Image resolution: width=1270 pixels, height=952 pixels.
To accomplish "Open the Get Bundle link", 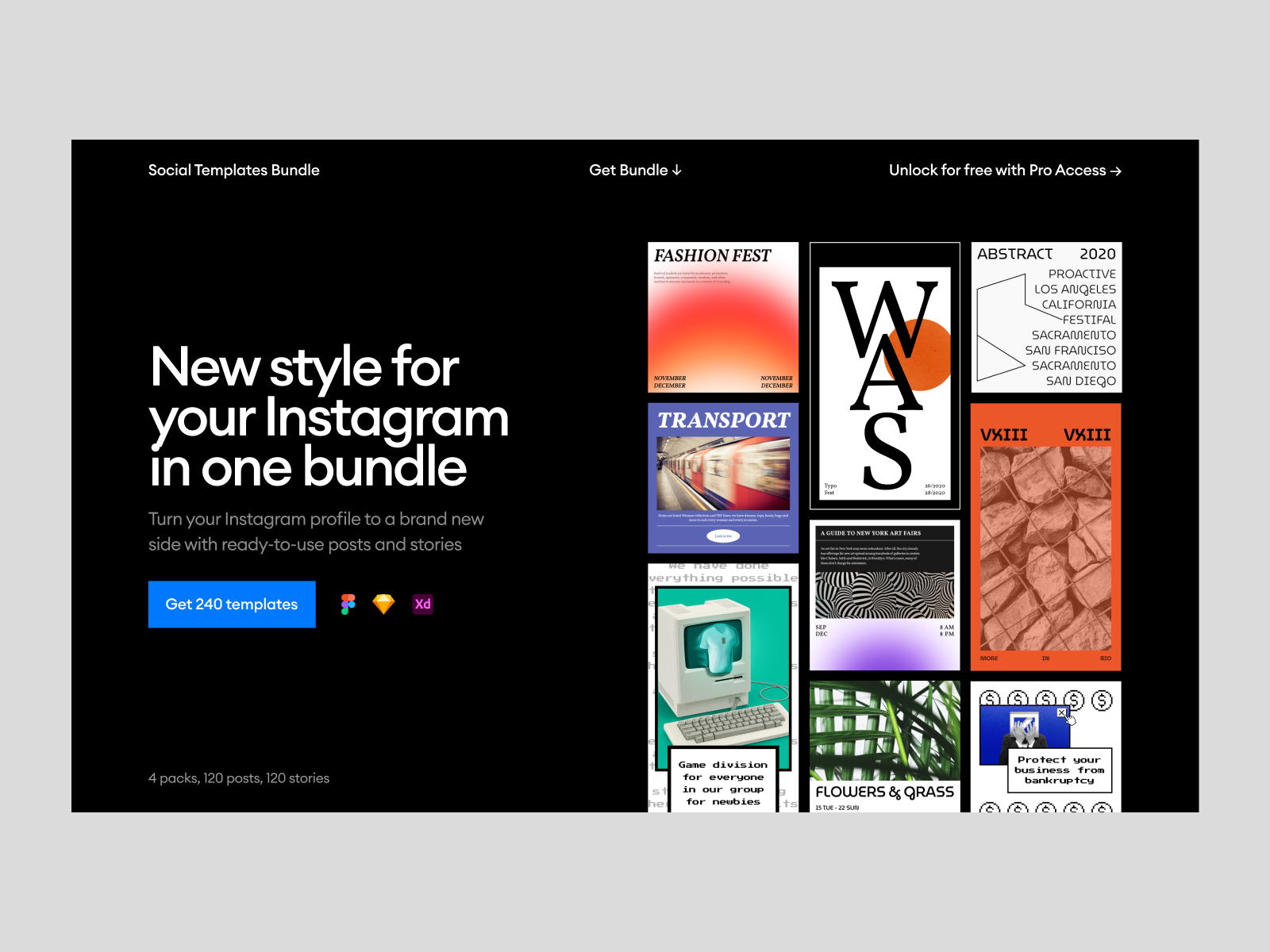I will coord(635,170).
